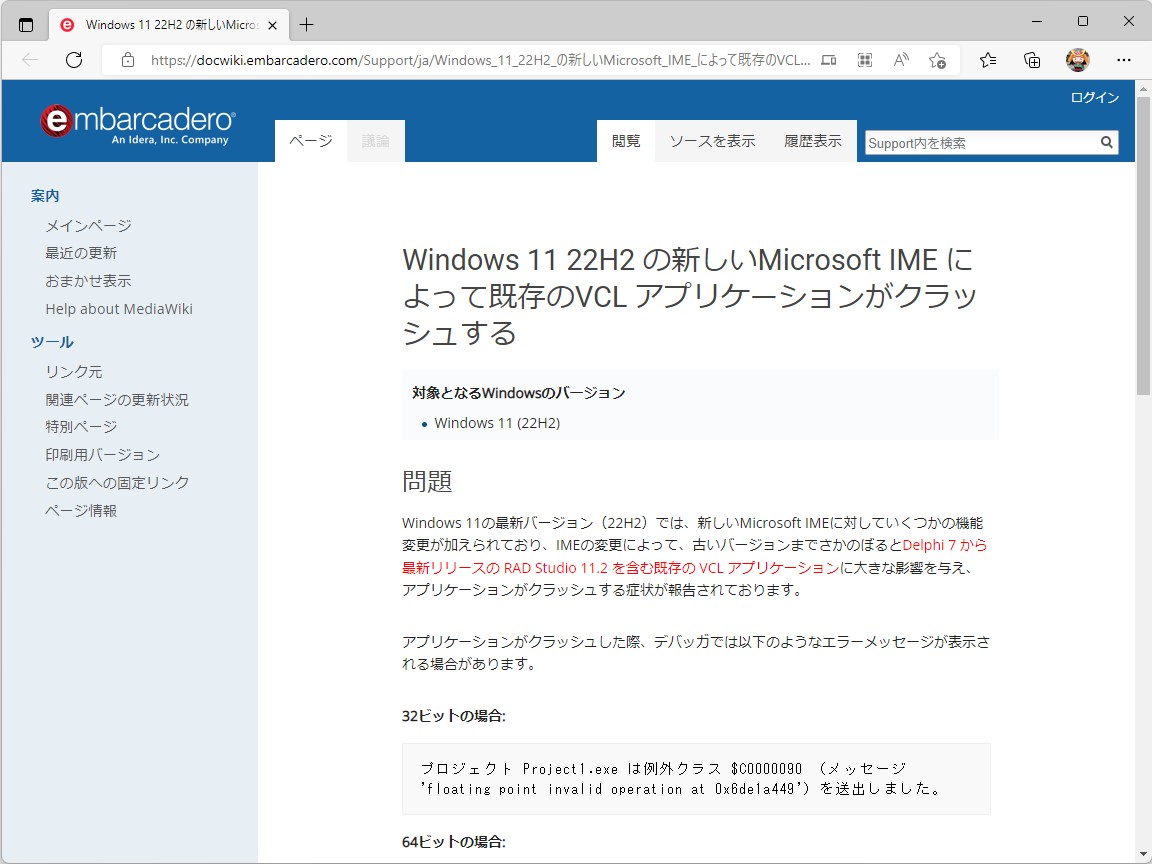Open Collections with its toolbar icon

[1032, 60]
